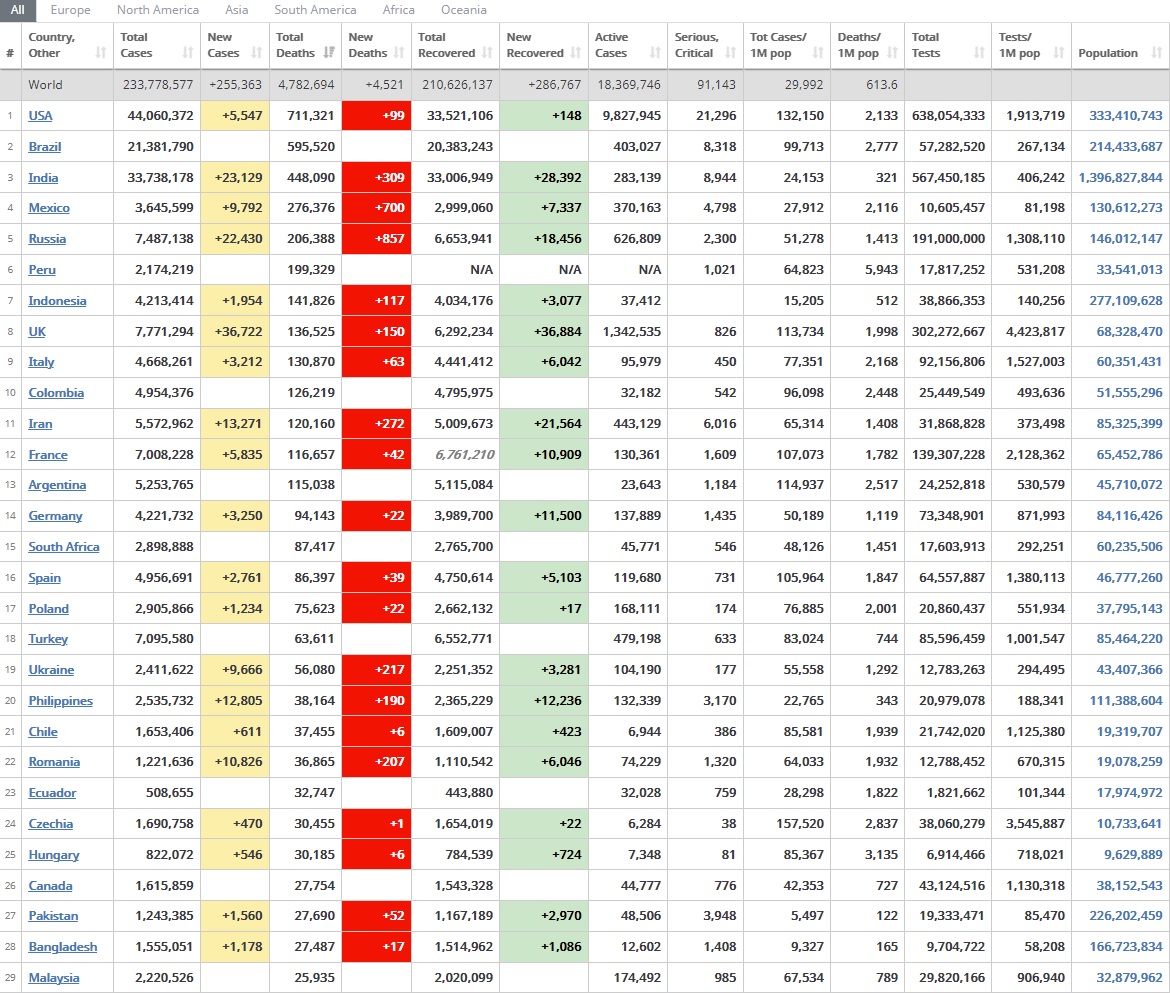Select India new recovered cell +28,392
1170x993 pixels.
coord(544,178)
